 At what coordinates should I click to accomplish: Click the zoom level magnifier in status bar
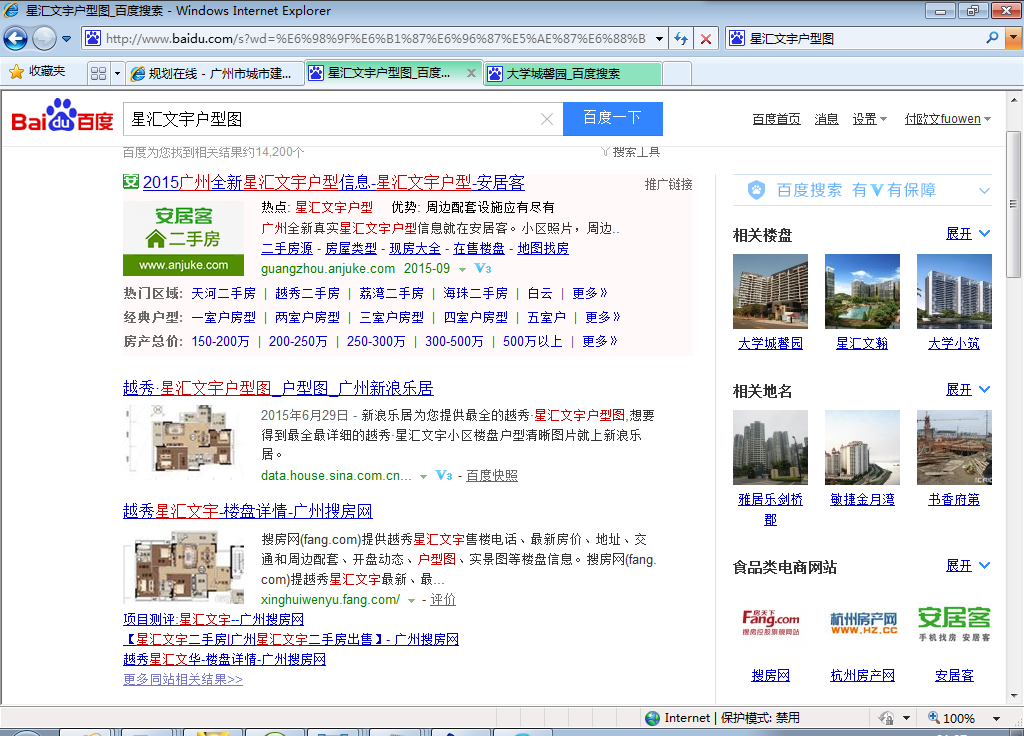click(934, 718)
